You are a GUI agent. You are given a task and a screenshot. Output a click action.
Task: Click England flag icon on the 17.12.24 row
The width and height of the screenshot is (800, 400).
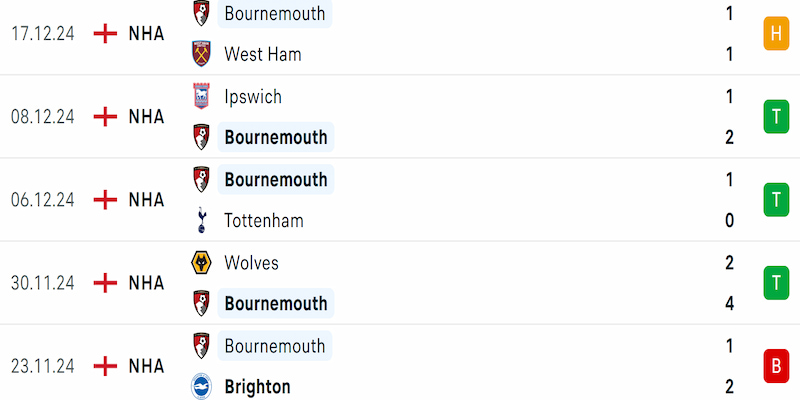(106, 34)
